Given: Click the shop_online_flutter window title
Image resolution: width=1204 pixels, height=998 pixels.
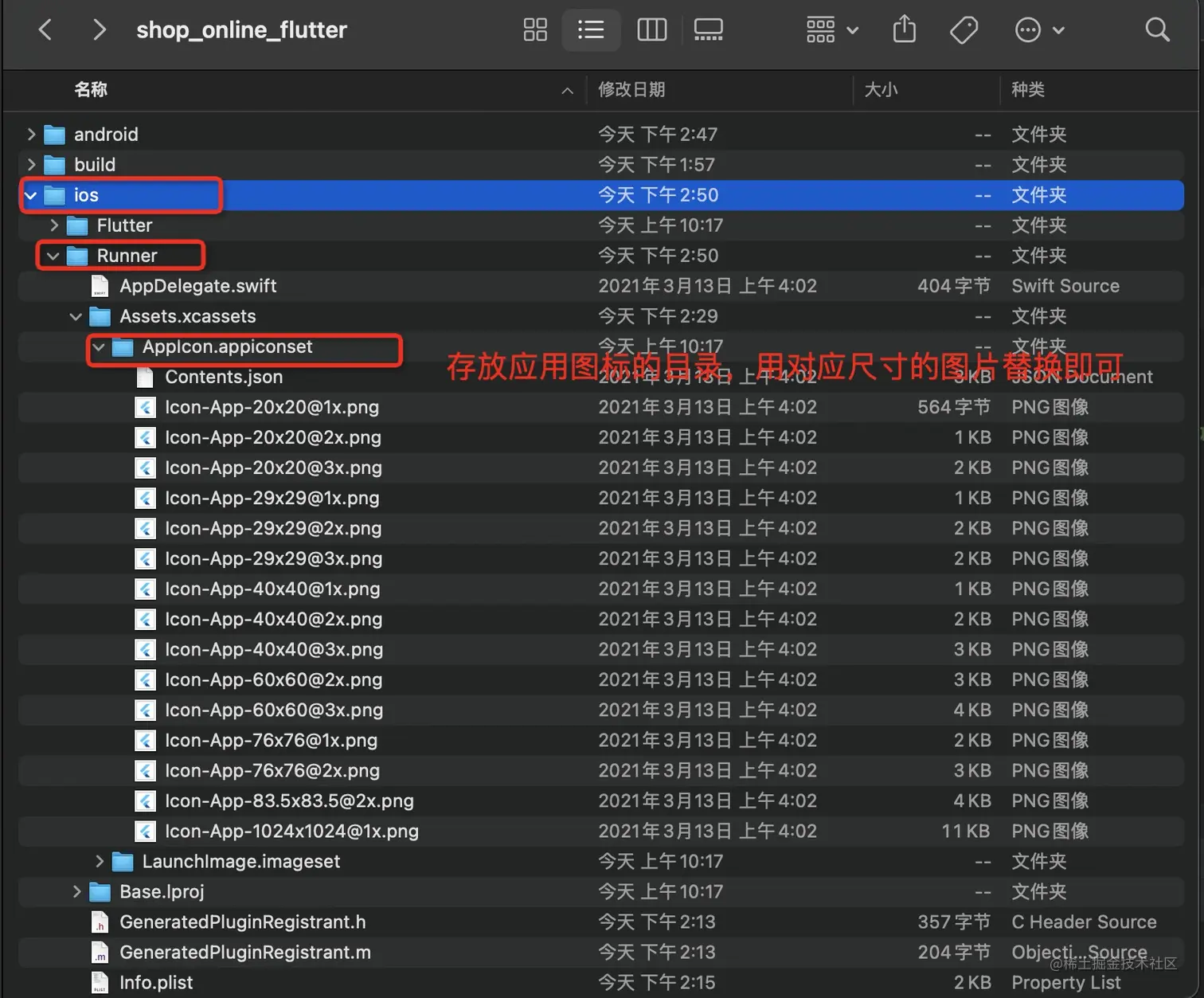Looking at the screenshot, I should (241, 30).
